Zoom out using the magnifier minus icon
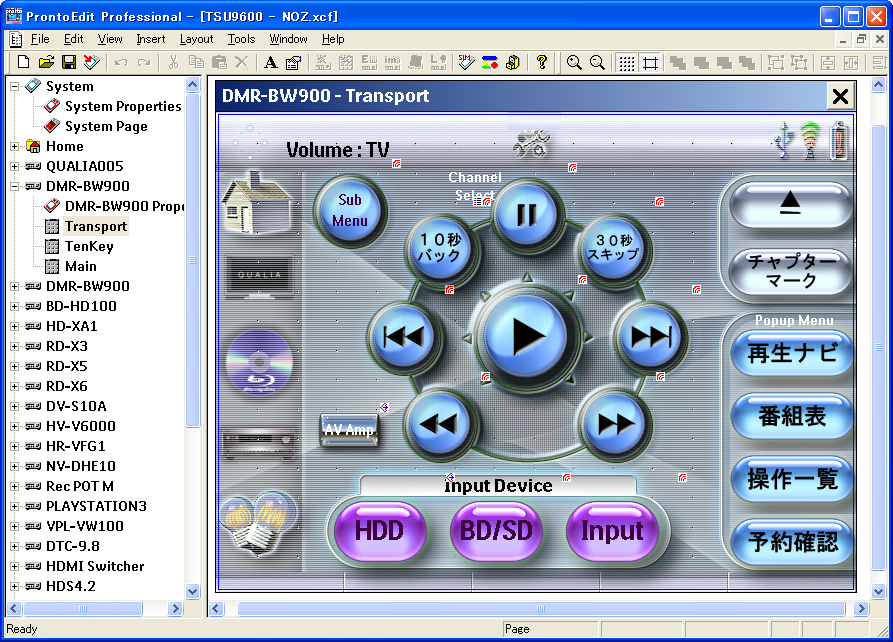The height and width of the screenshot is (642, 893). pyautogui.click(x=597, y=63)
